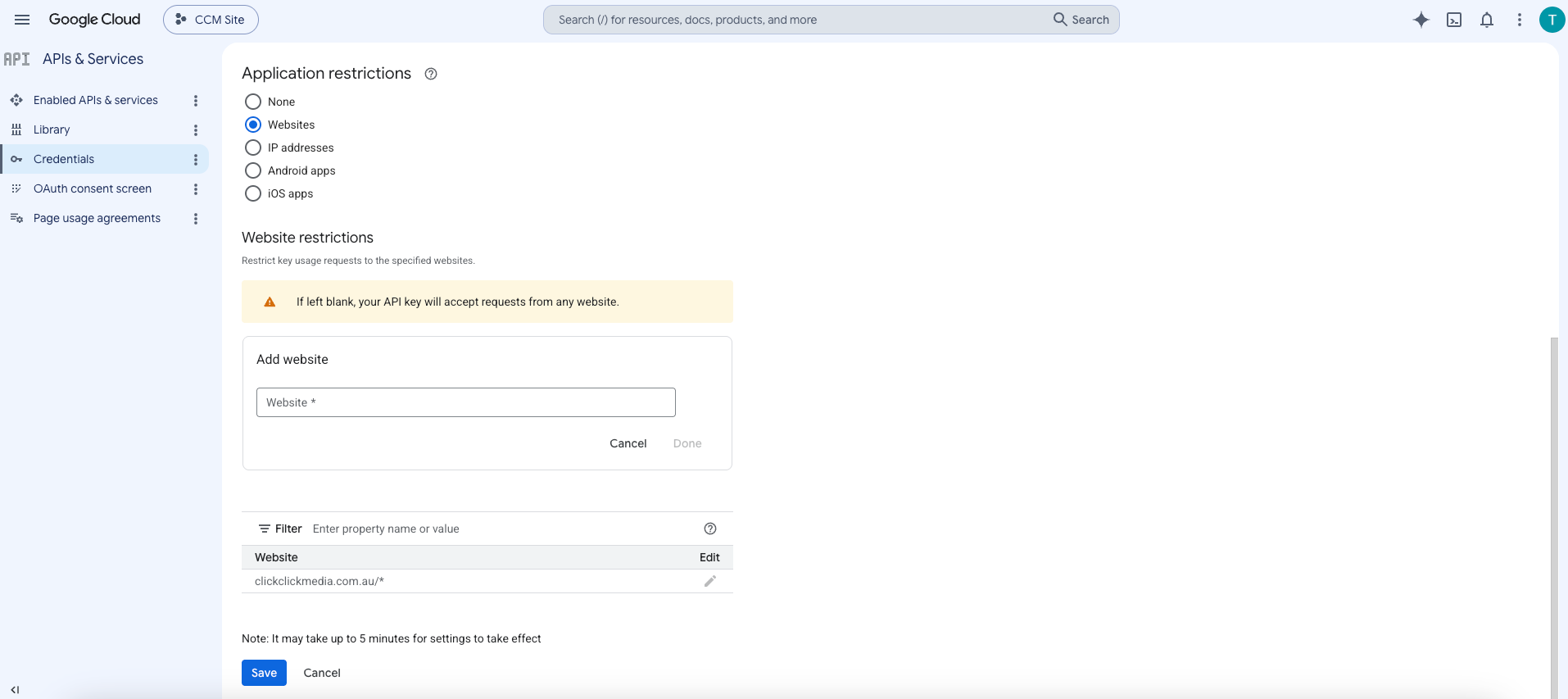The height and width of the screenshot is (699, 1568).
Task: Open the options menu for Enabled APIs & services
Action: (x=196, y=100)
